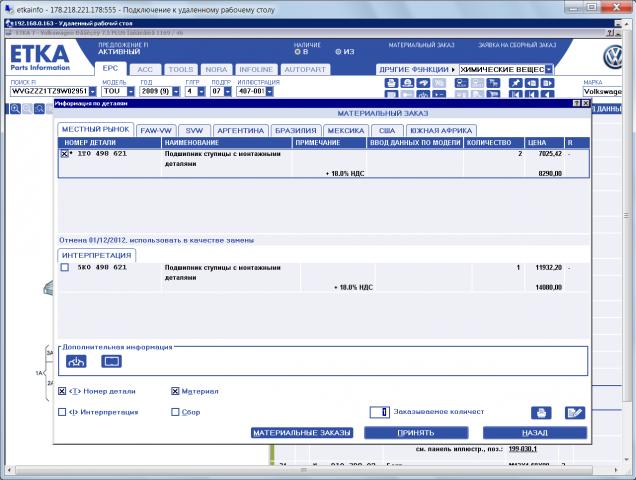Click the arrow icon right of printer icons

click(423, 83)
